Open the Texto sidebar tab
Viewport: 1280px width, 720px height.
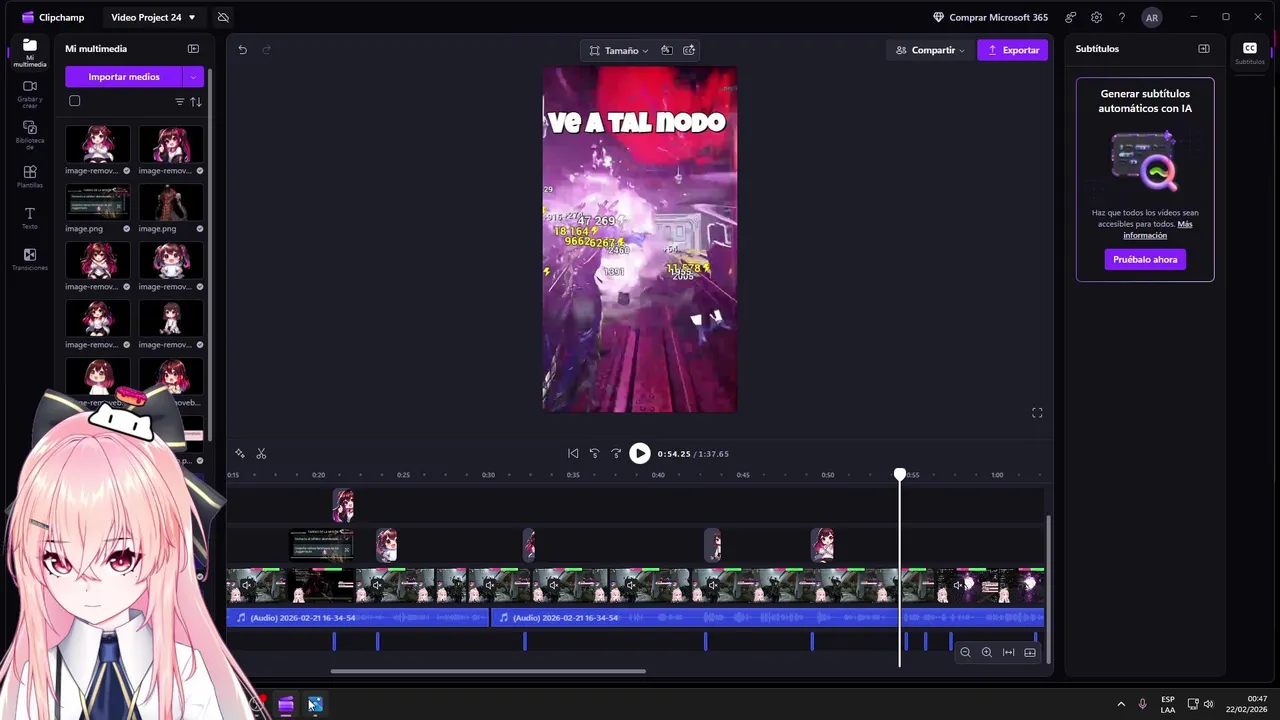(29, 218)
